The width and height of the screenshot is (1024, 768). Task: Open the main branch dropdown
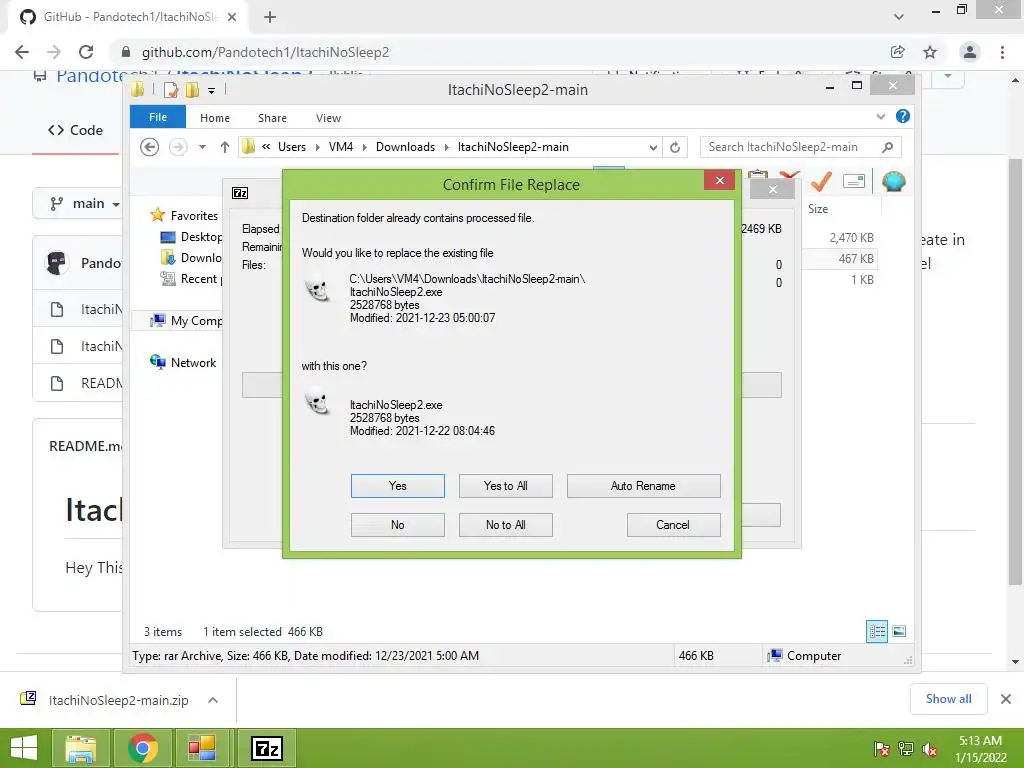(85, 204)
